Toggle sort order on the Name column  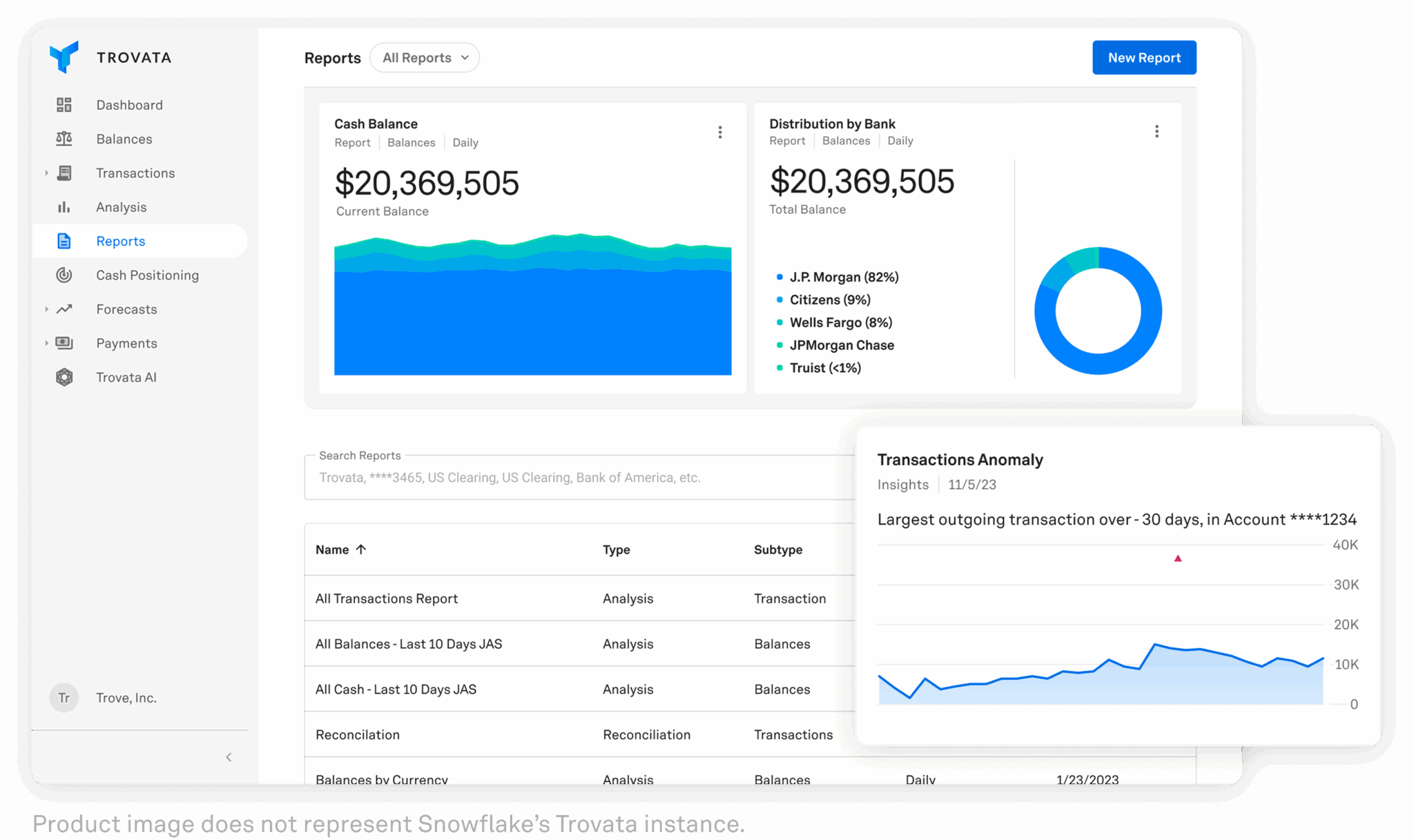(x=360, y=549)
